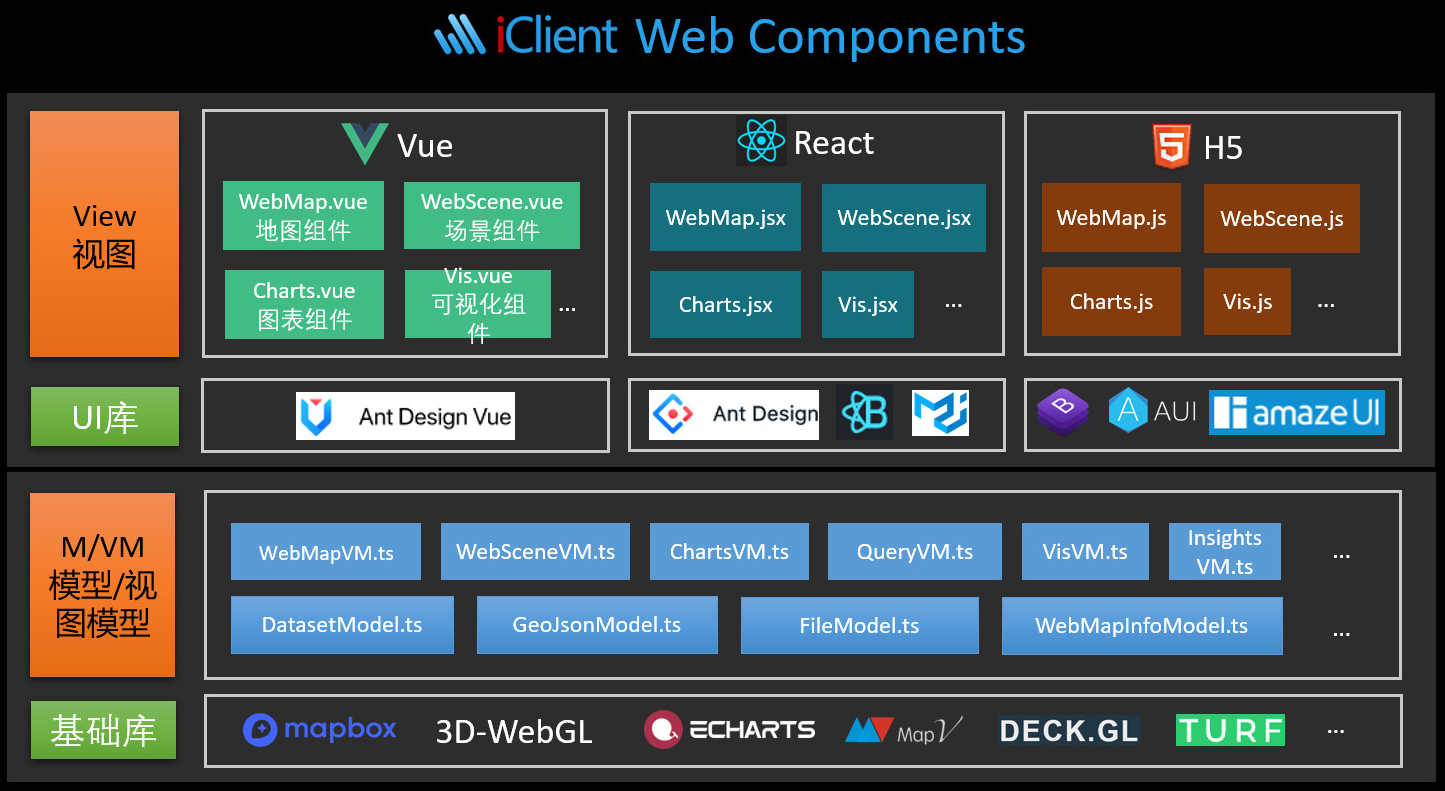Click the WebMap.vue component box
The image size is (1445, 791).
[303, 215]
